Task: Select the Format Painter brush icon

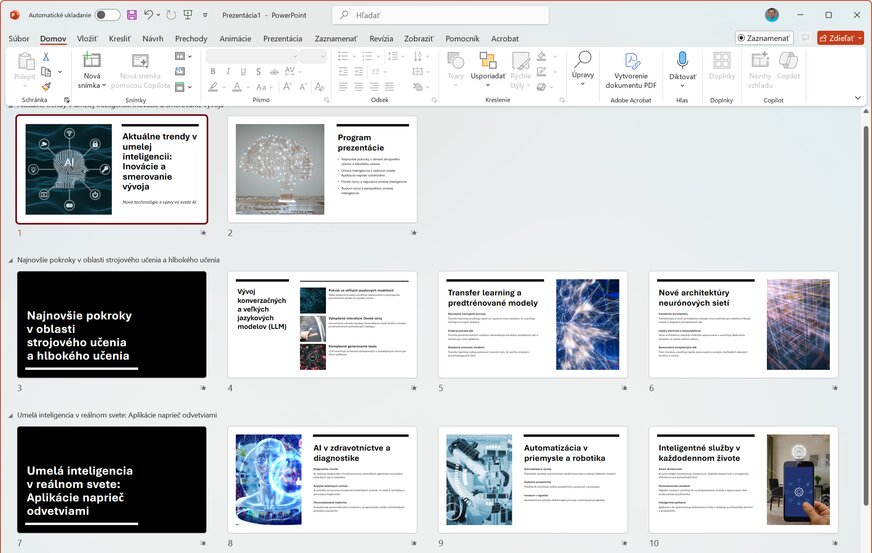Action: pyautogui.click(x=46, y=86)
